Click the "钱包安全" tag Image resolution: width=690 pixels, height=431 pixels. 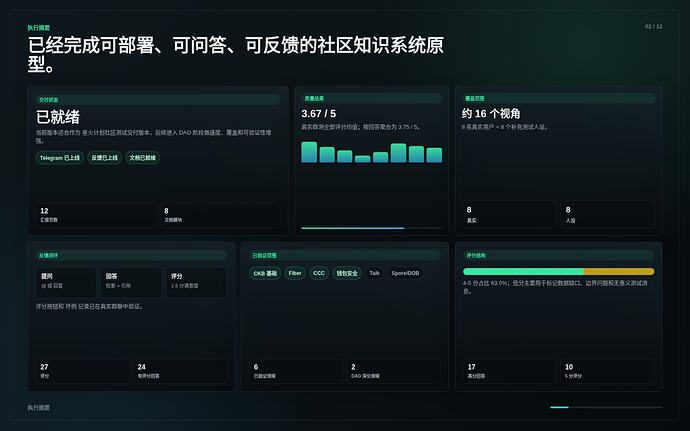pyautogui.click(x=347, y=273)
